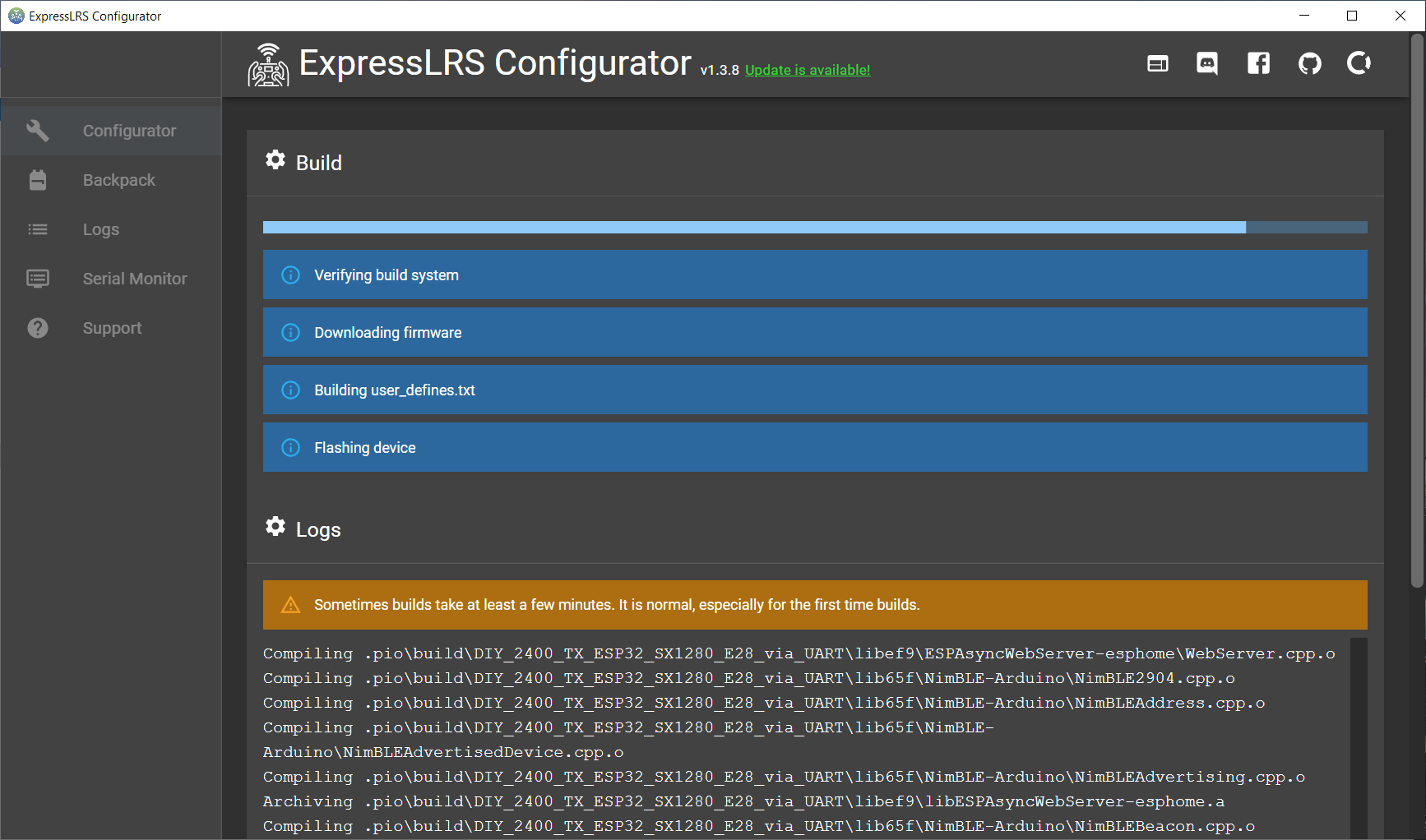This screenshot has height=840, width=1426.
Task: Click the Serial Monitor icon in sidebar
Action: point(38,279)
